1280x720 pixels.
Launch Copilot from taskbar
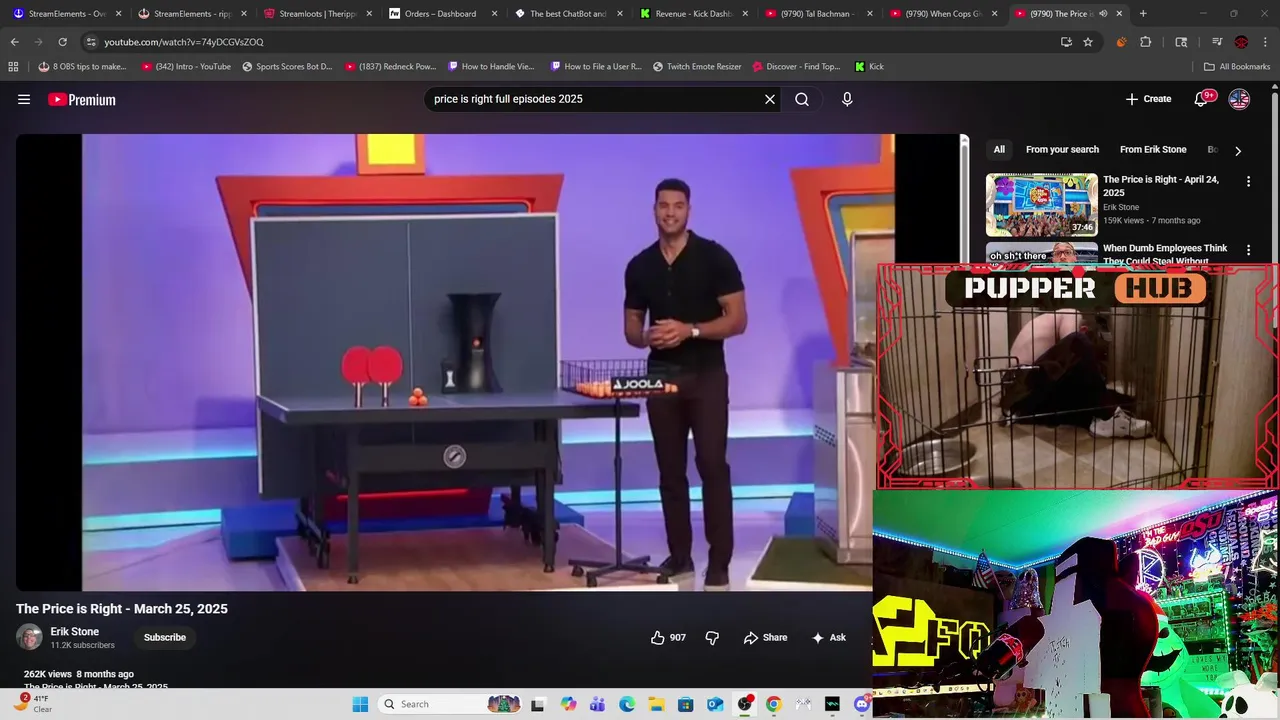[x=568, y=704]
